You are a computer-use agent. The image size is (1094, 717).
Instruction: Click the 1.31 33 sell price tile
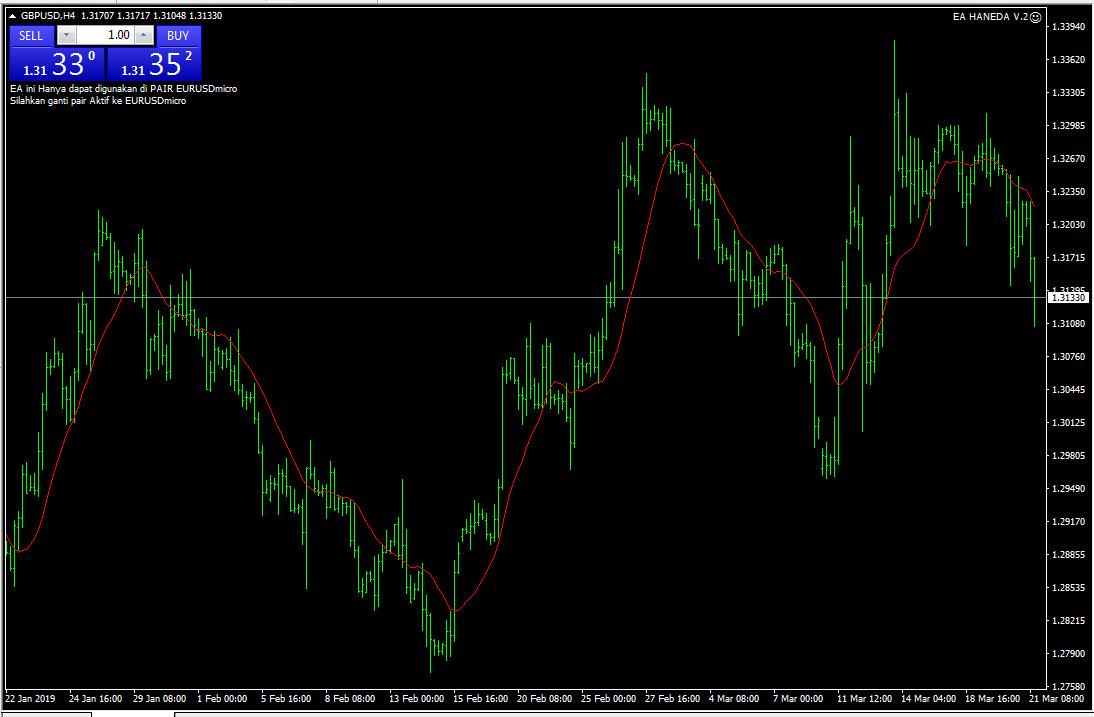click(x=56, y=64)
